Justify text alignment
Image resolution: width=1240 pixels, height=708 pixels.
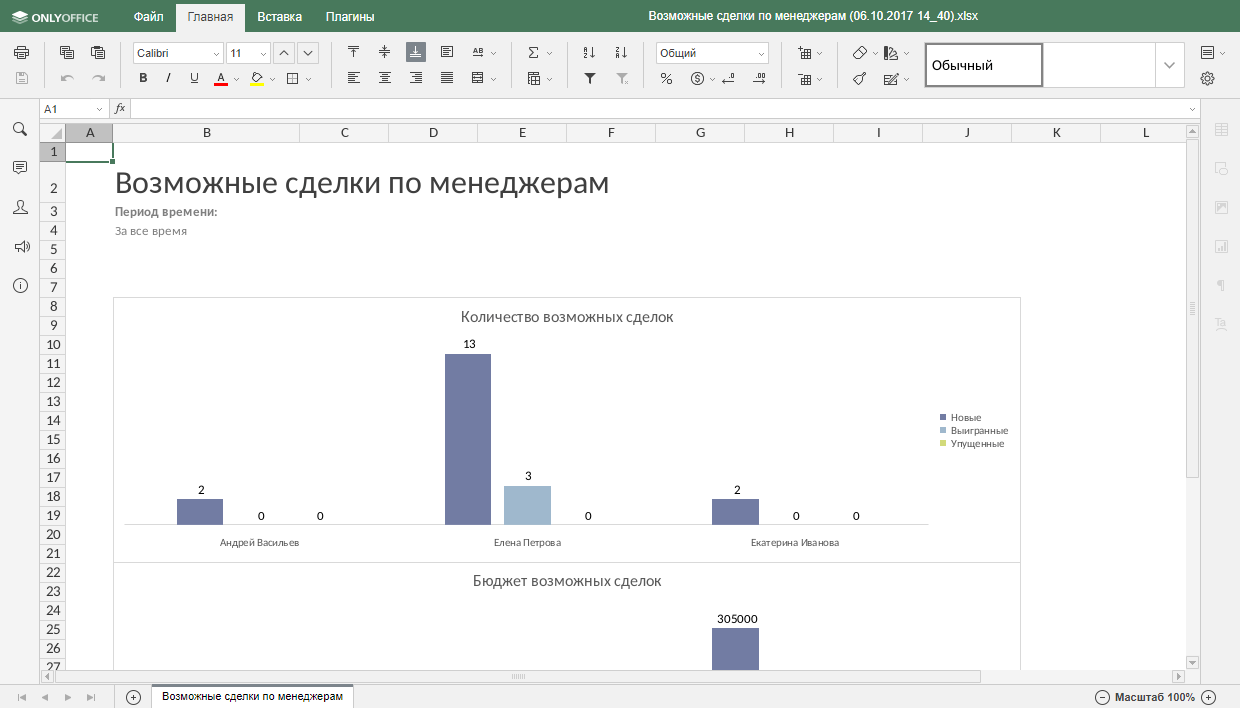pyautogui.click(x=447, y=78)
